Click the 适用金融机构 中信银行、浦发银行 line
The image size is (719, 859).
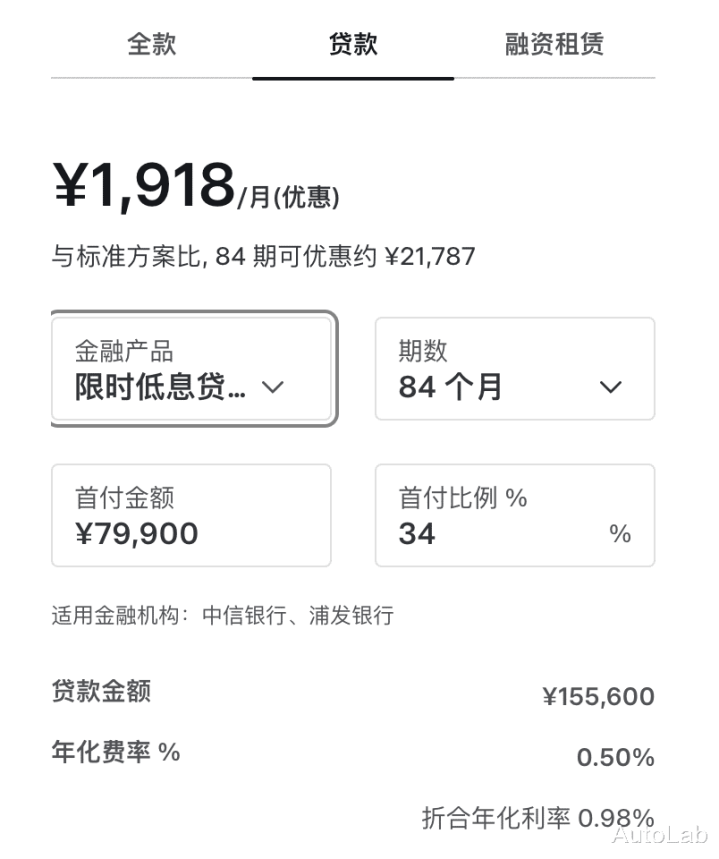click(x=222, y=615)
